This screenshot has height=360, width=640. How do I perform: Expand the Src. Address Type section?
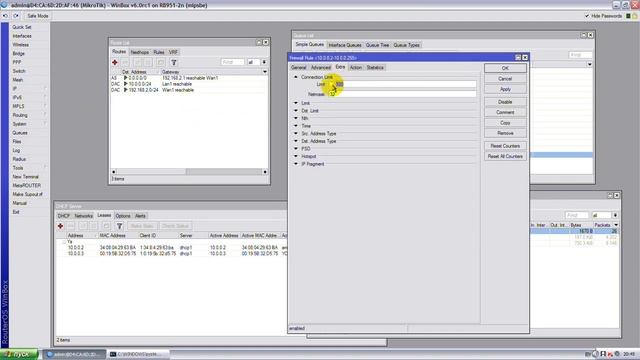(296, 133)
